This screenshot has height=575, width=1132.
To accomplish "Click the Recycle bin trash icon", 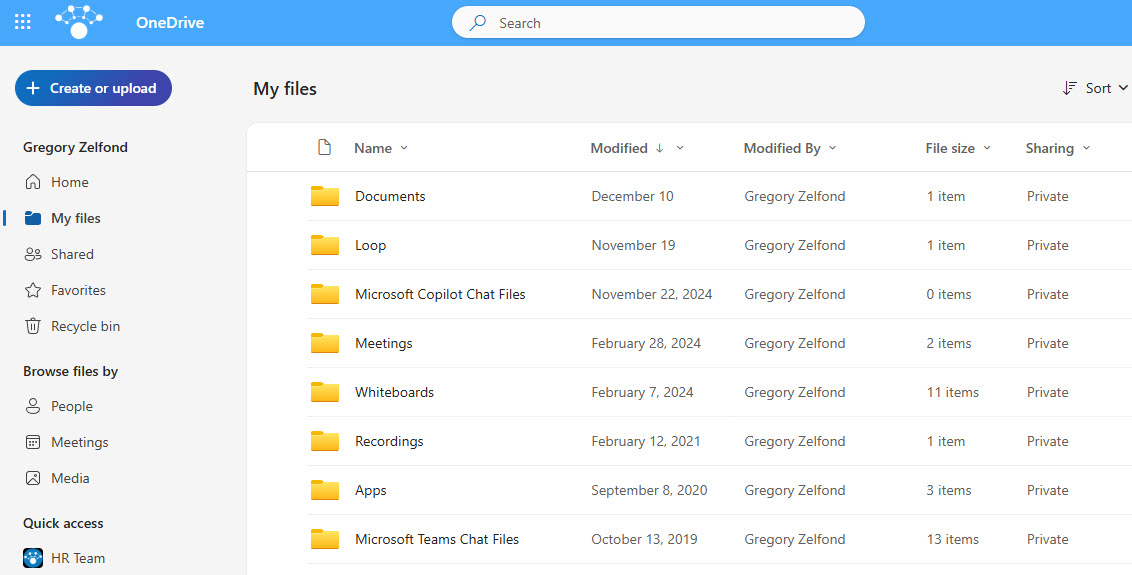I will point(33,326).
